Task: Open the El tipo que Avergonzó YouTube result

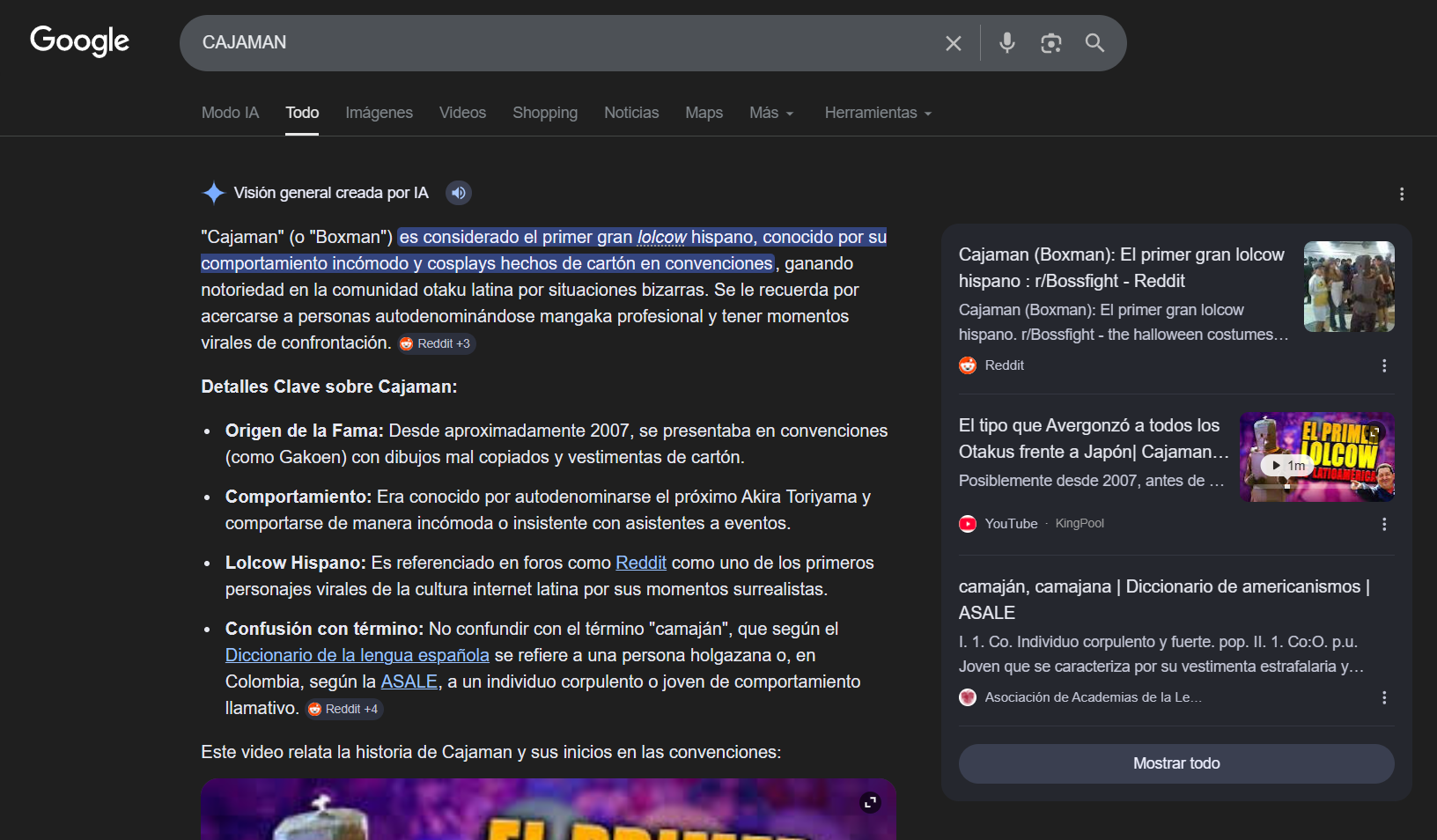Action: tap(1094, 438)
